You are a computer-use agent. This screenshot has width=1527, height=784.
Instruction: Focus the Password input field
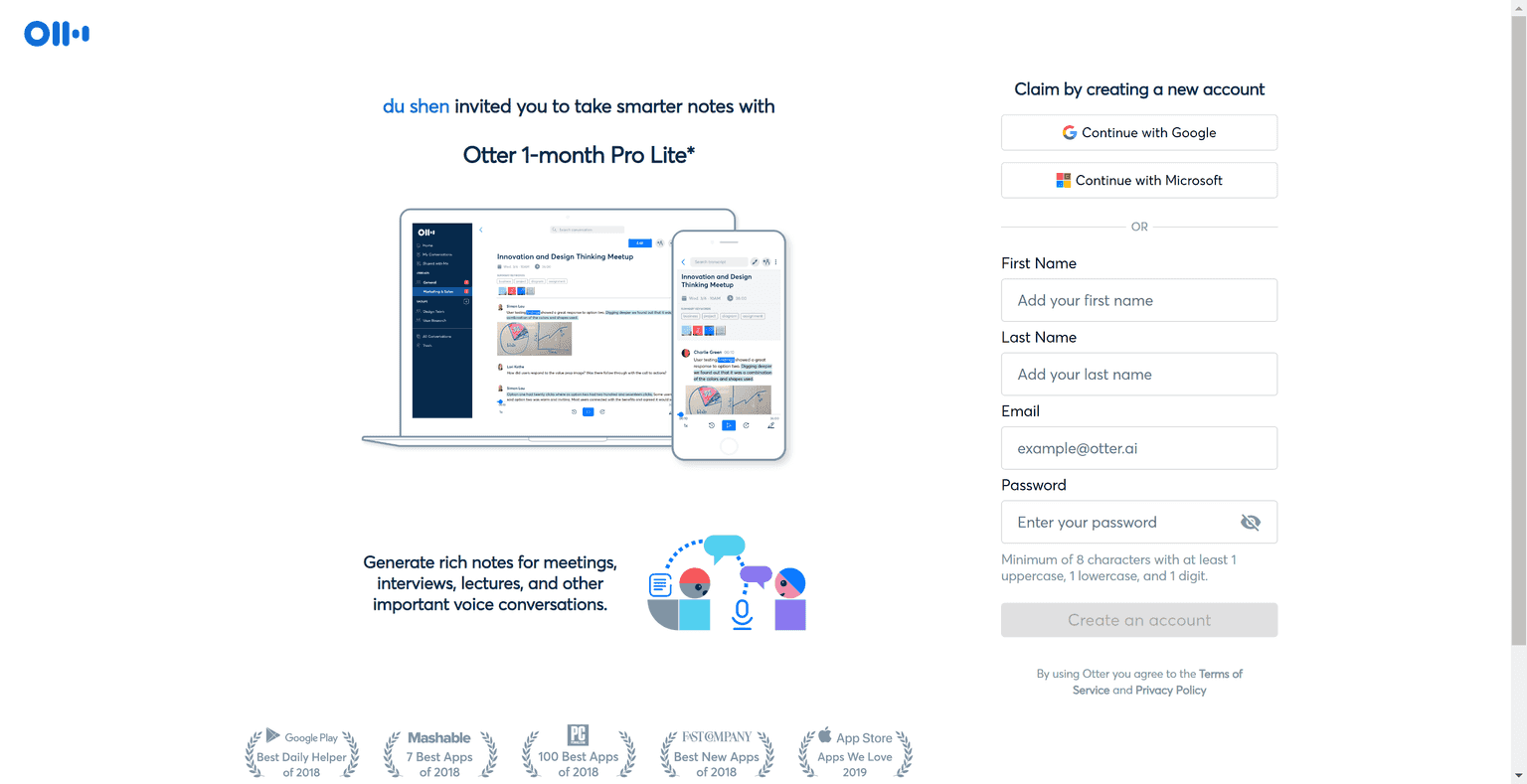(x=1139, y=523)
